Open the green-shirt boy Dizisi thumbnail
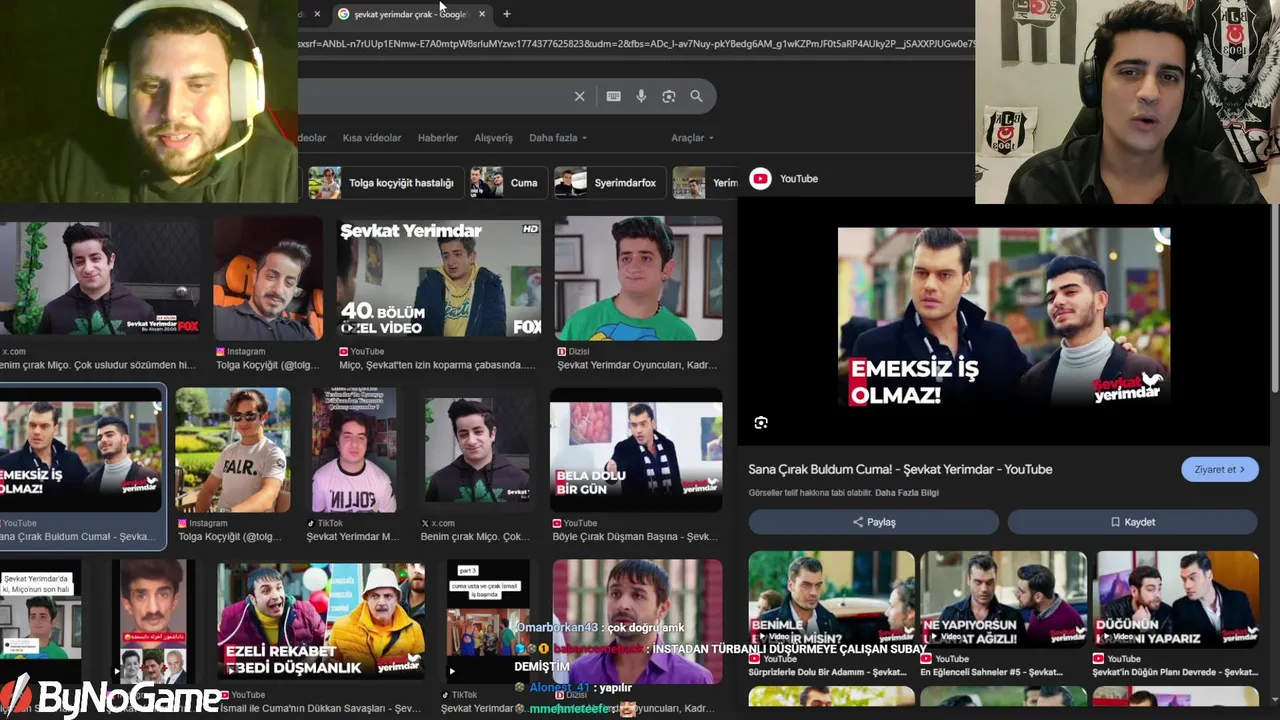Image resolution: width=1280 pixels, height=720 pixels. coord(638,278)
